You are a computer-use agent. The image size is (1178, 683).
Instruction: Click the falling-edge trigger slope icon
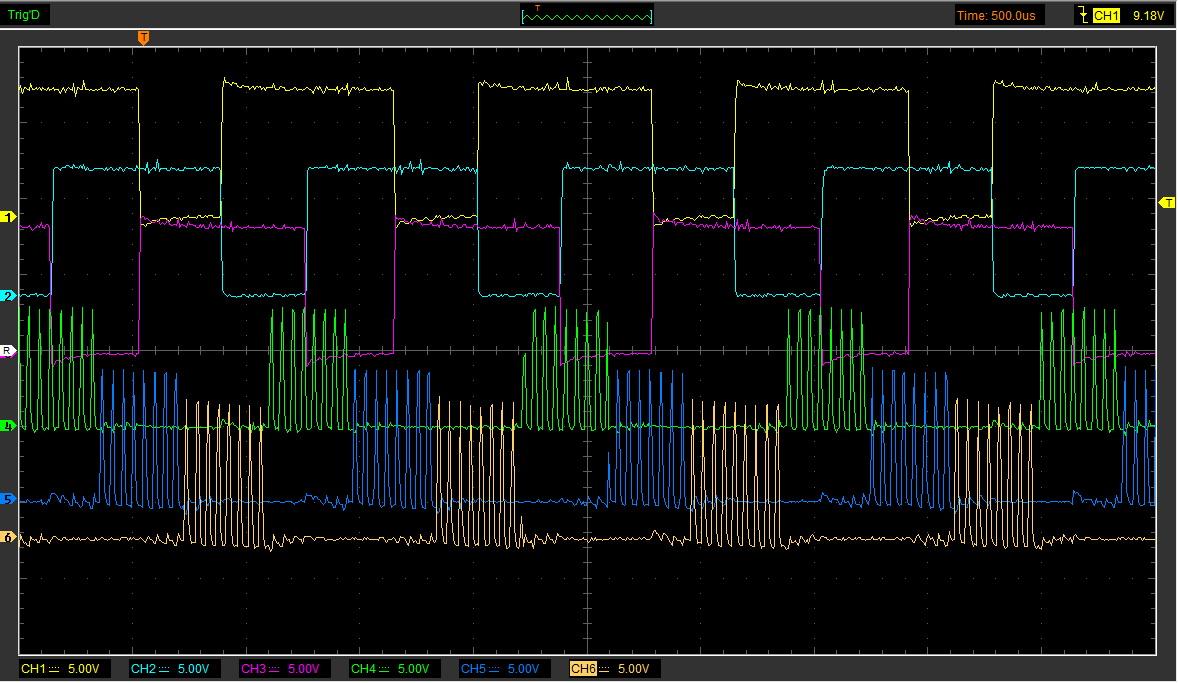(x=1082, y=15)
